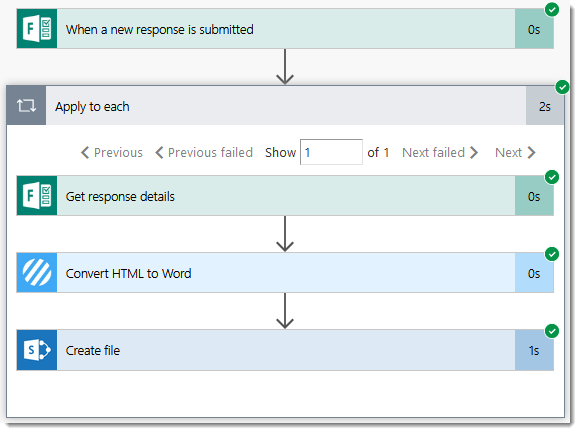Jump to the Previous failed iteration
580x433 pixels.
pyautogui.click(x=204, y=152)
